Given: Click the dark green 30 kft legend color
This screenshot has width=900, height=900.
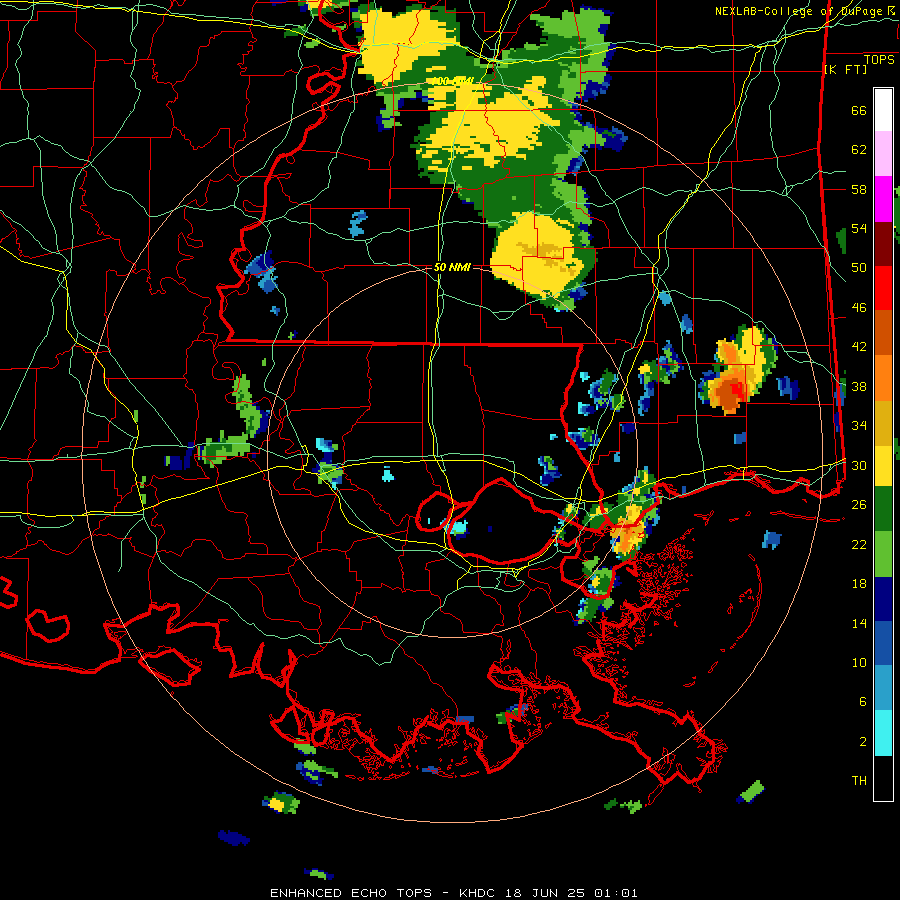Looking at the screenshot, I should [x=883, y=509].
